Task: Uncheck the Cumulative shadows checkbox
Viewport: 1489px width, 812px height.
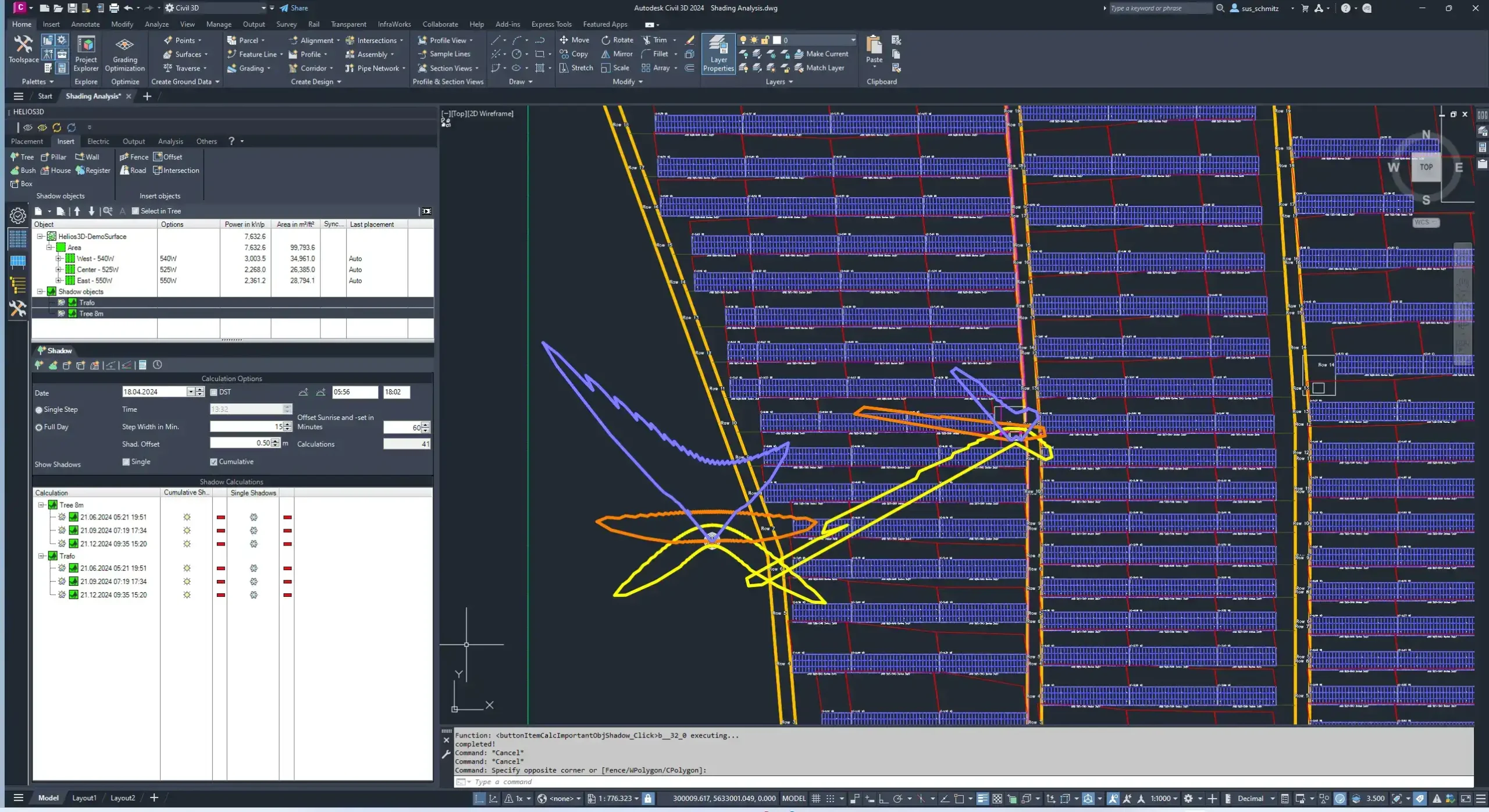Action: click(x=213, y=462)
